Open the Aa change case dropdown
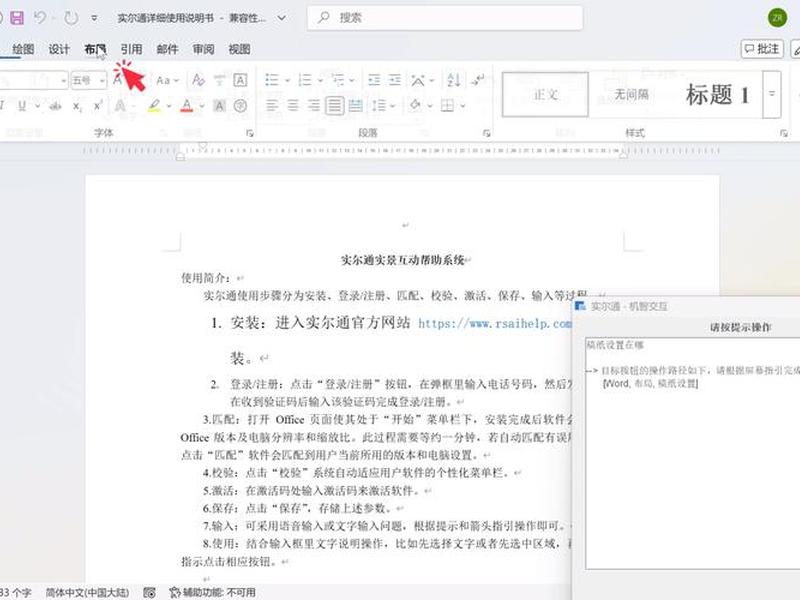The width and height of the screenshot is (800, 600). (167, 80)
